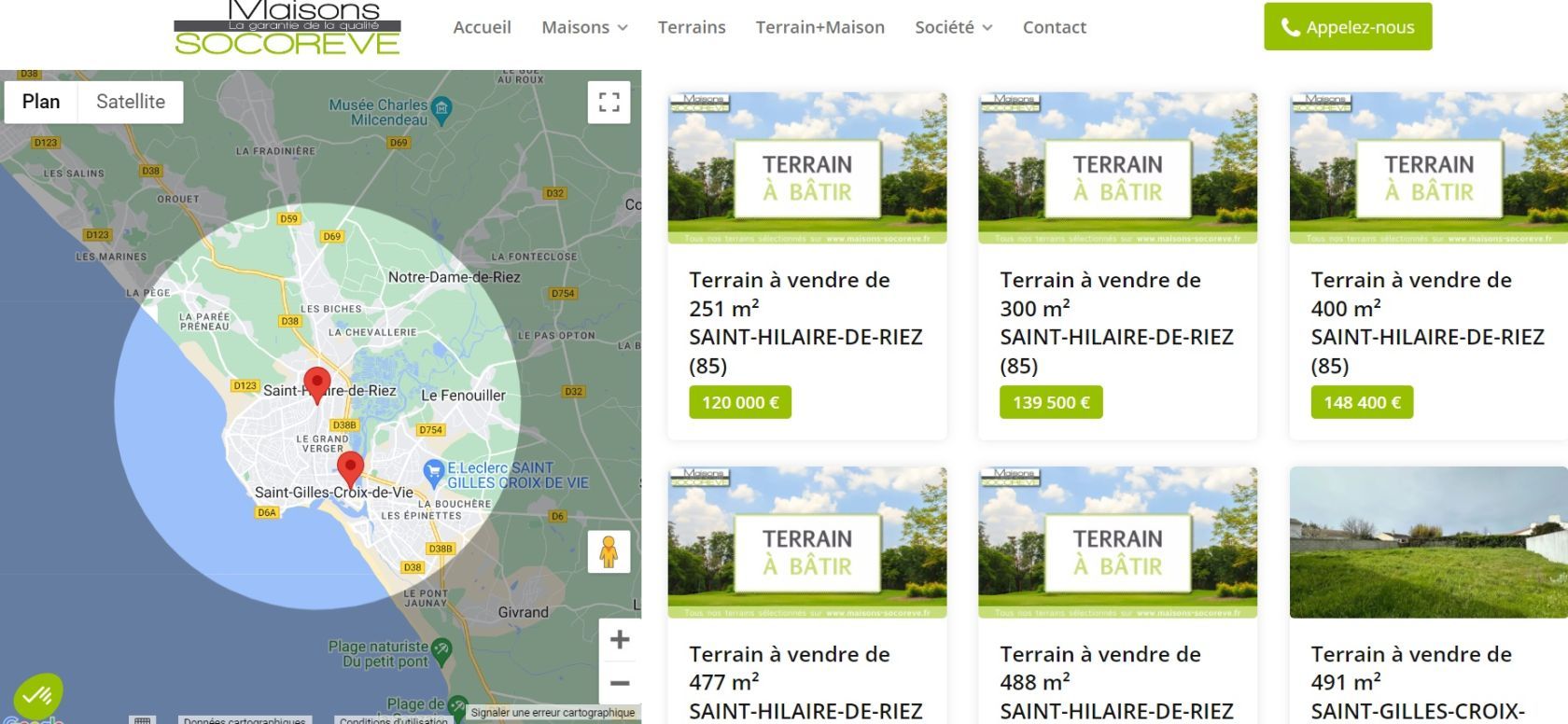1568x724 pixels.
Task: Zoom in on the map with plus
Action: tap(619, 640)
